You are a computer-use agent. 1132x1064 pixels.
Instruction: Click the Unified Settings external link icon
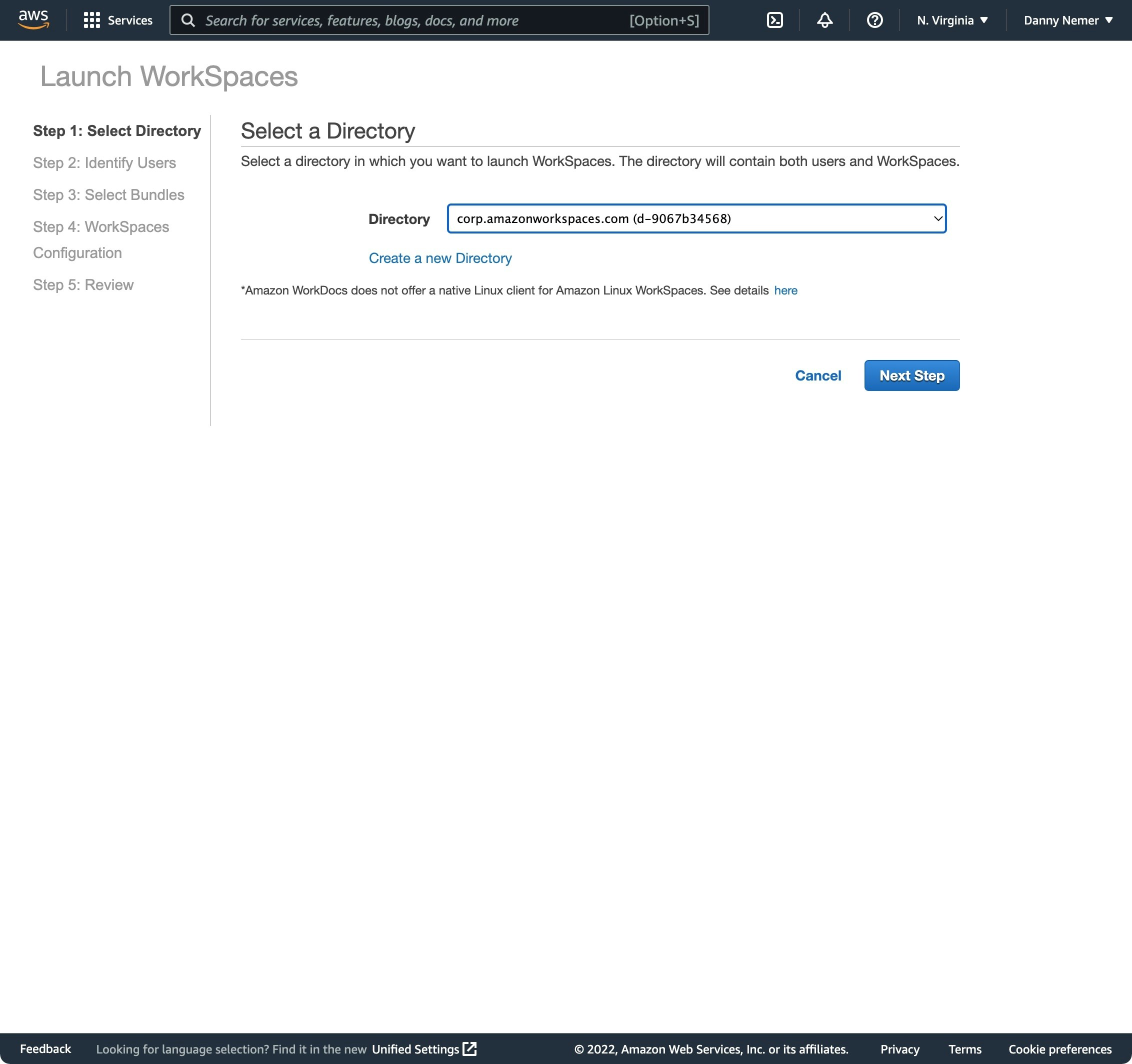pyautogui.click(x=470, y=1048)
